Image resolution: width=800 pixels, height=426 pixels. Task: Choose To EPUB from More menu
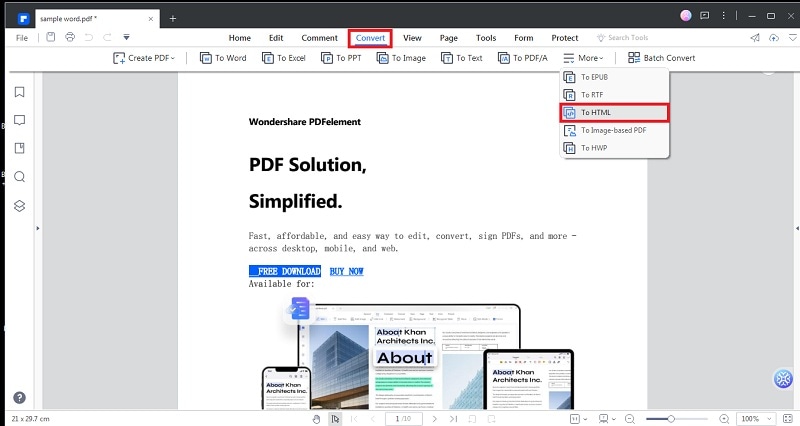click(x=614, y=77)
